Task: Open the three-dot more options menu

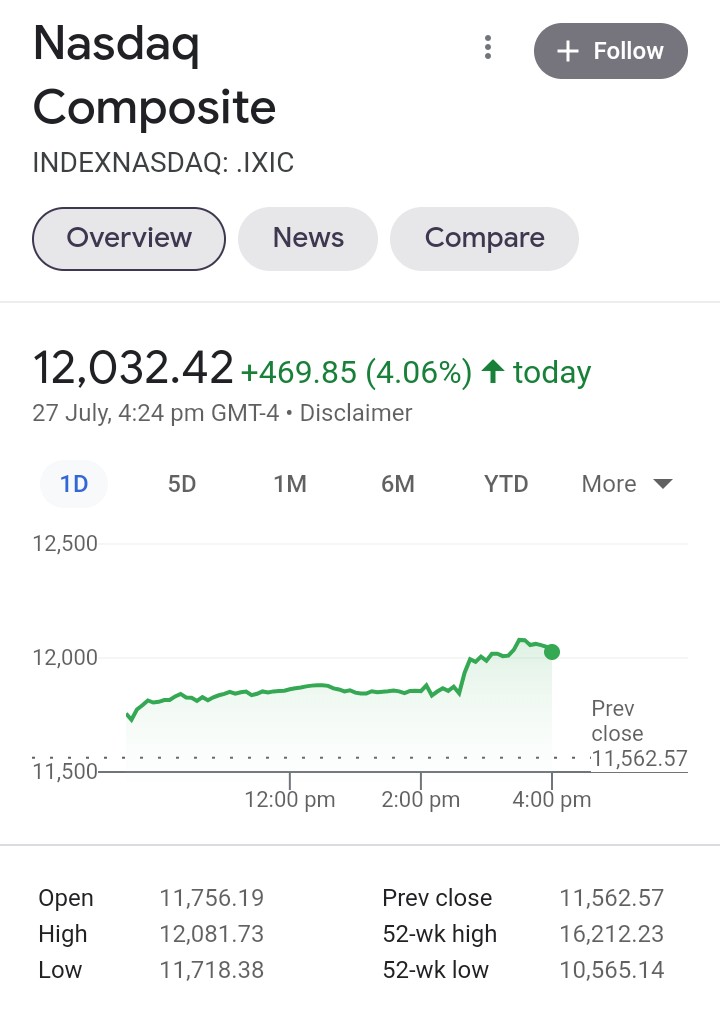Action: pos(487,47)
